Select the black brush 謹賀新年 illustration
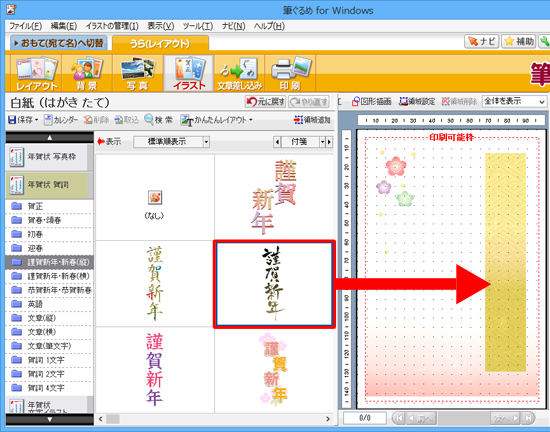The height and width of the screenshot is (432, 550). [274, 284]
